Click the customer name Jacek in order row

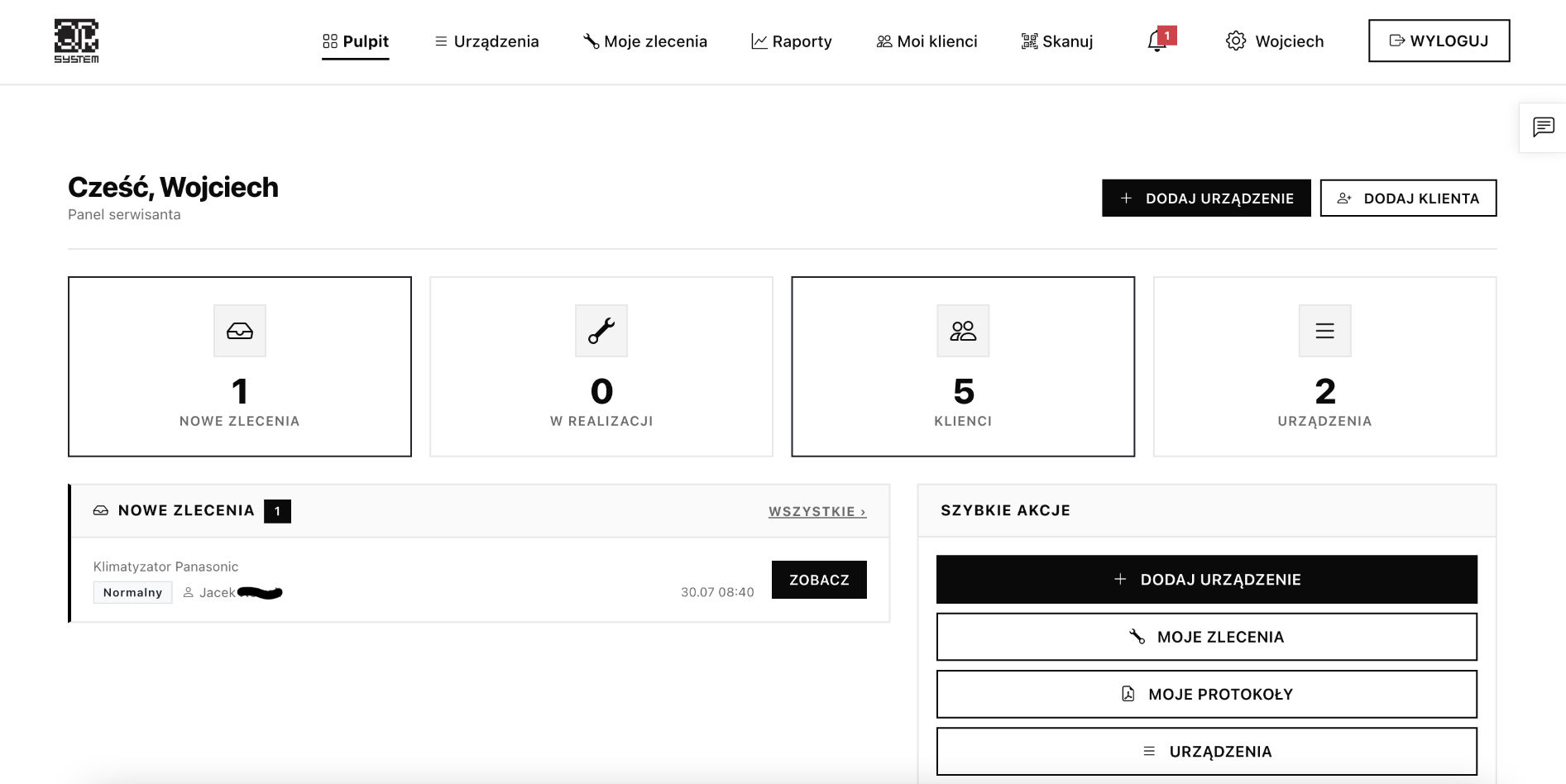coord(217,592)
